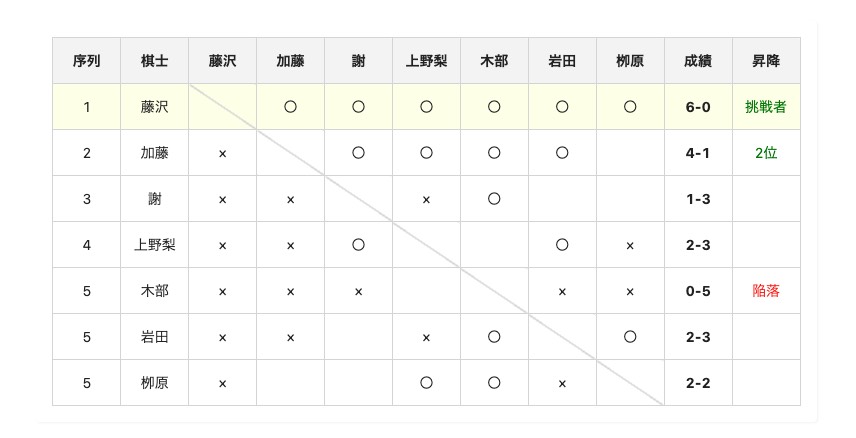Screen dimensions: 856x438
Task: Click the cross in 木部's row under 謝
Action: click(358, 291)
